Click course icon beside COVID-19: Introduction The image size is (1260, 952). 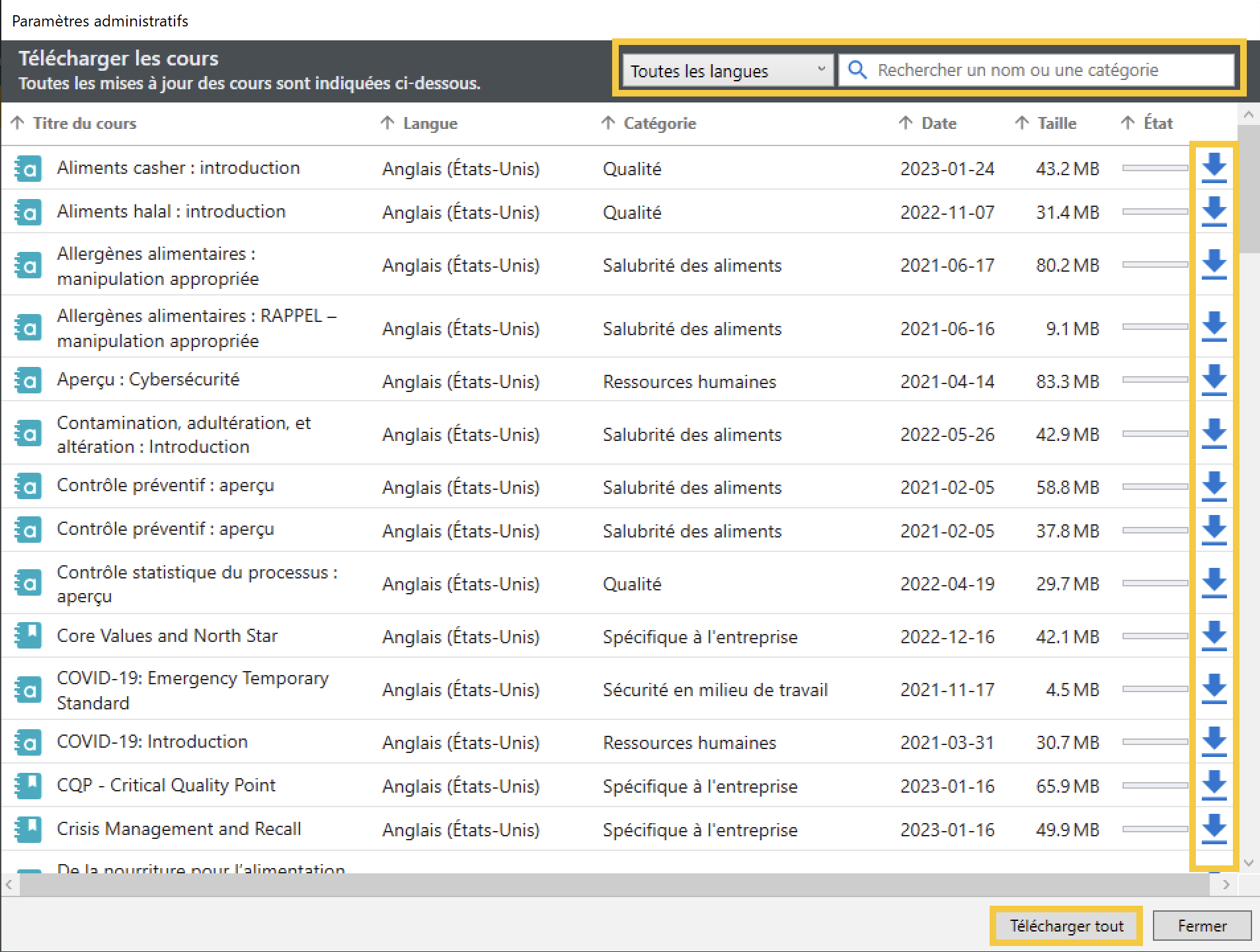pyautogui.click(x=28, y=742)
